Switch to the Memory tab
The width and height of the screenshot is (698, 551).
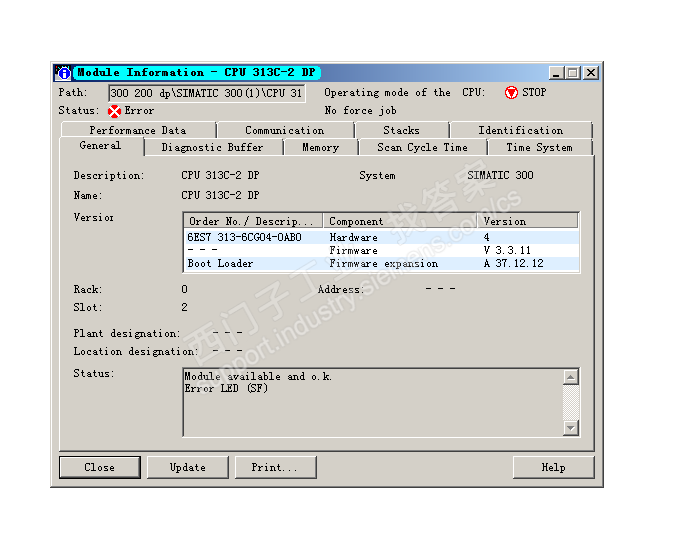coord(321,147)
